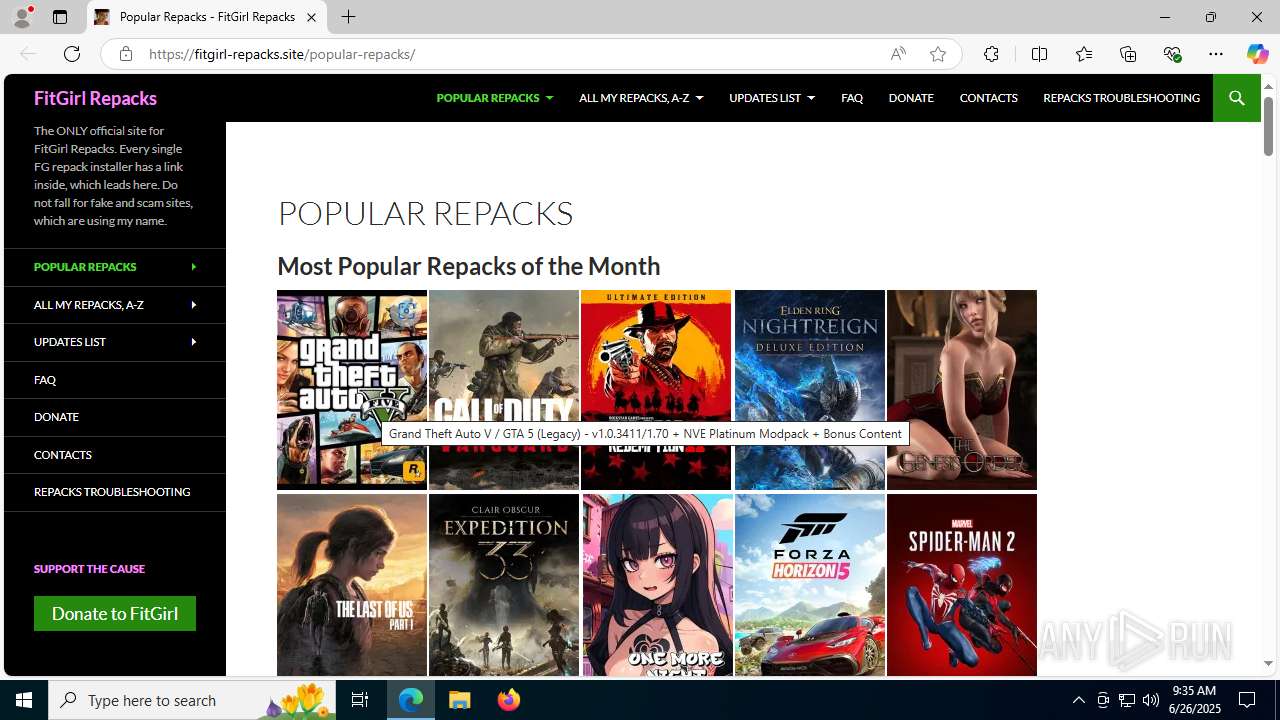
Task: Click the scrollbar down arrow
Action: pyautogui.click(x=1268, y=664)
